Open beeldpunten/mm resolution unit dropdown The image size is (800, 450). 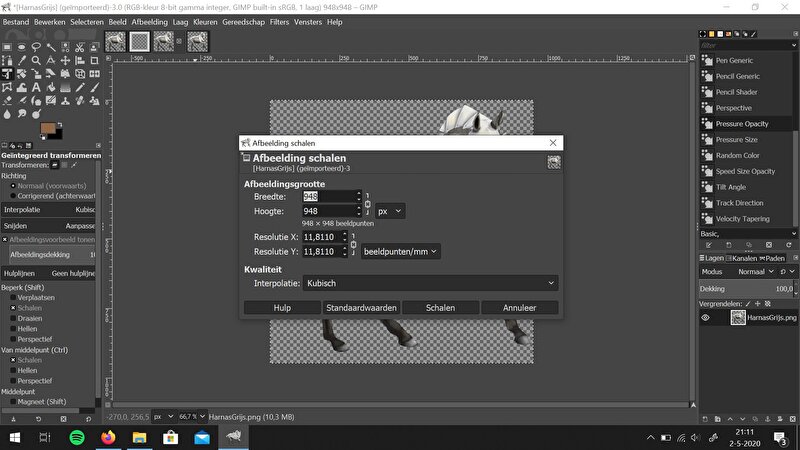401,252
